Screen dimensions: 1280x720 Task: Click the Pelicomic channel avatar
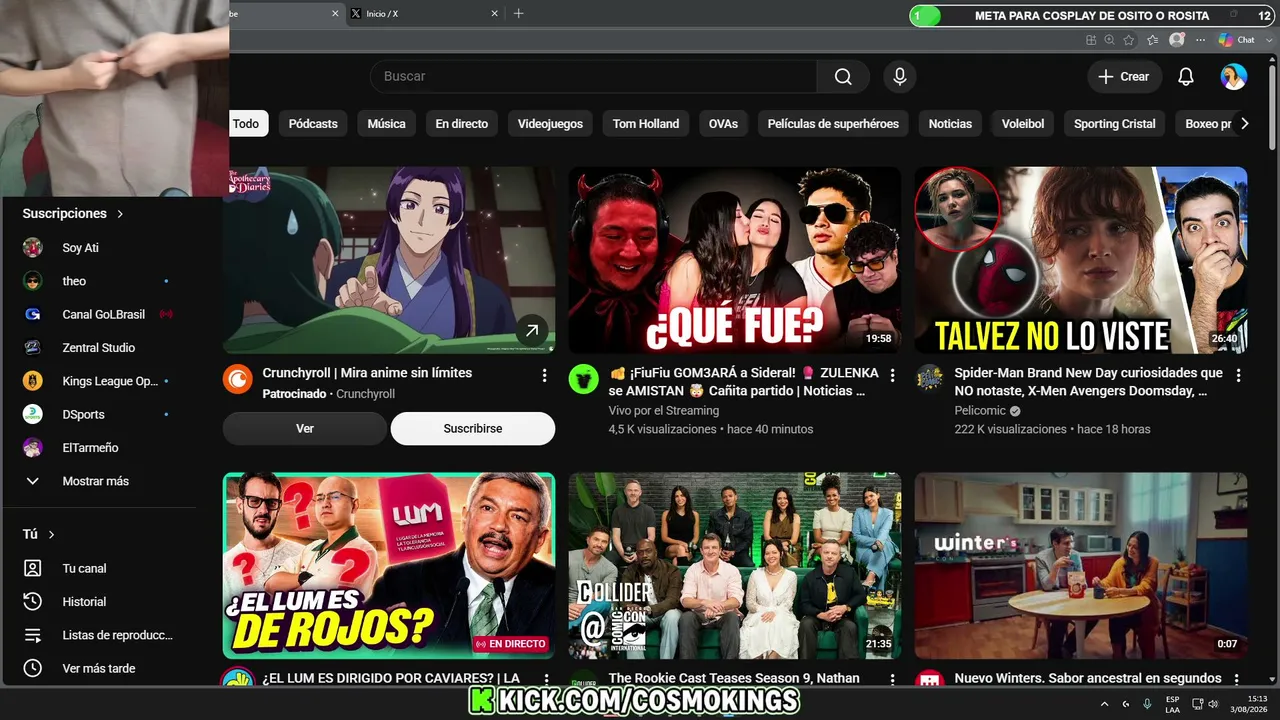[930, 379]
